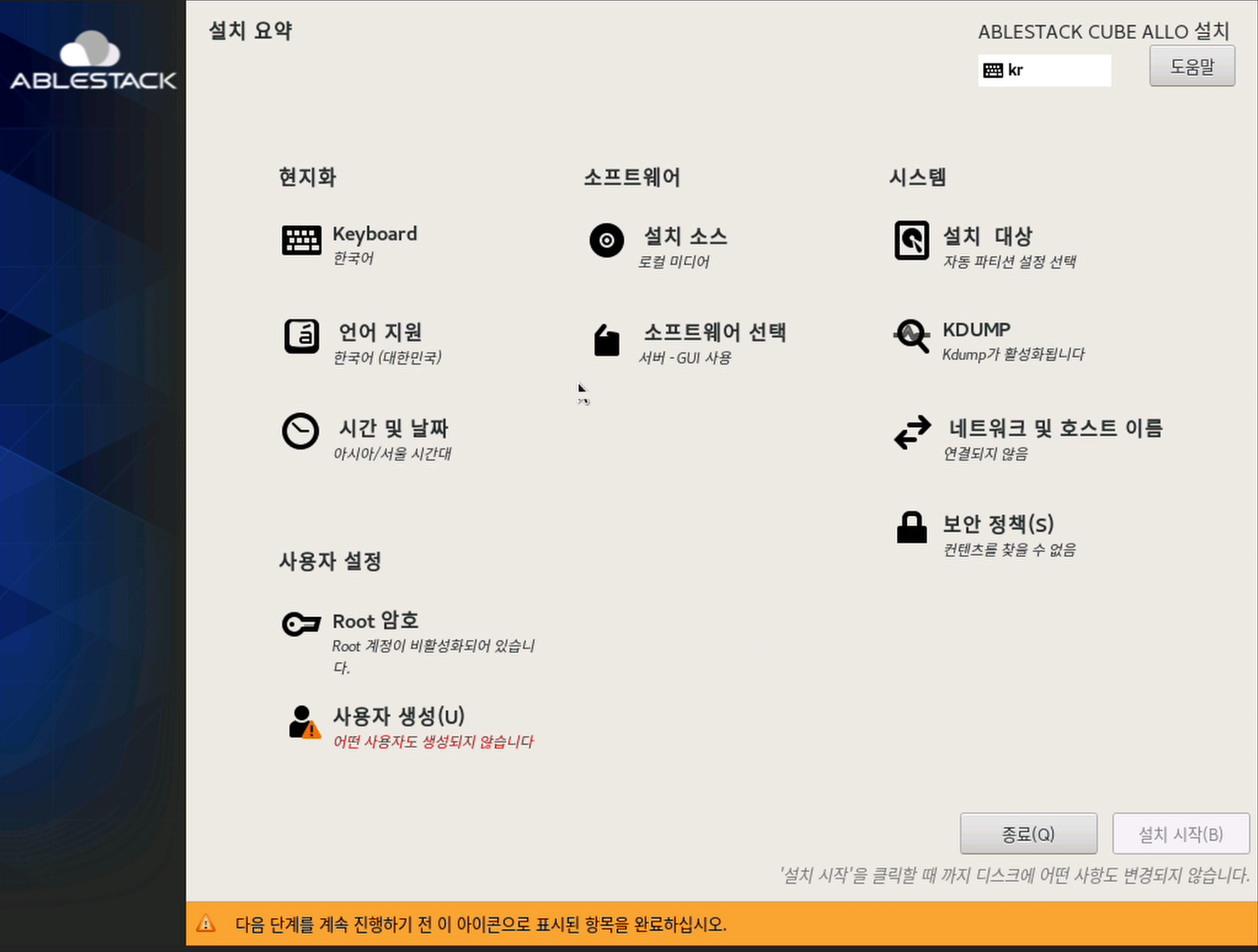The image size is (1258, 952).
Task: Click status text 서버 - GUI 사용
Action: click(685, 357)
